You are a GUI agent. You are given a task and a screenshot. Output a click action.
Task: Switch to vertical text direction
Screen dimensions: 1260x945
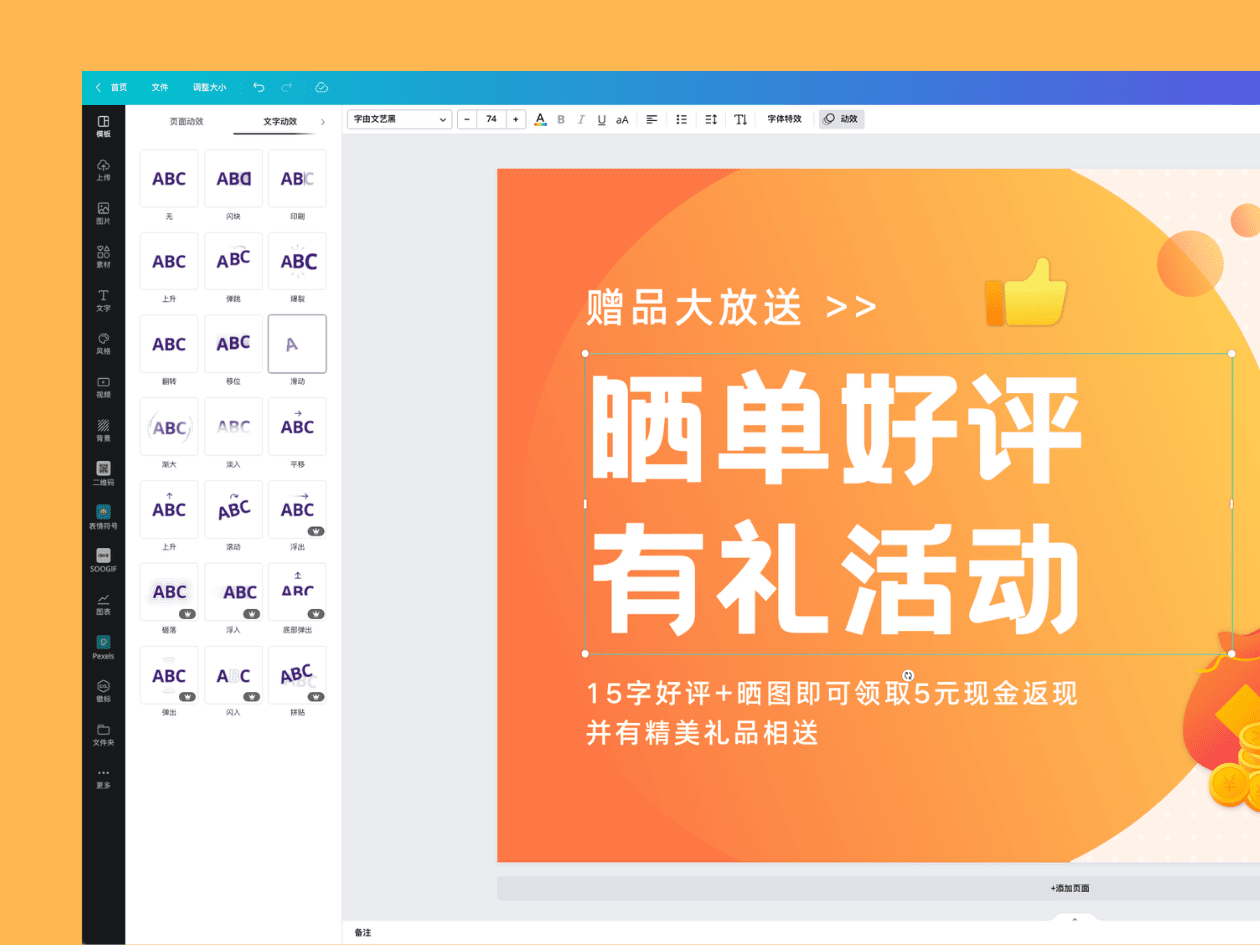[x=741, y=119]
